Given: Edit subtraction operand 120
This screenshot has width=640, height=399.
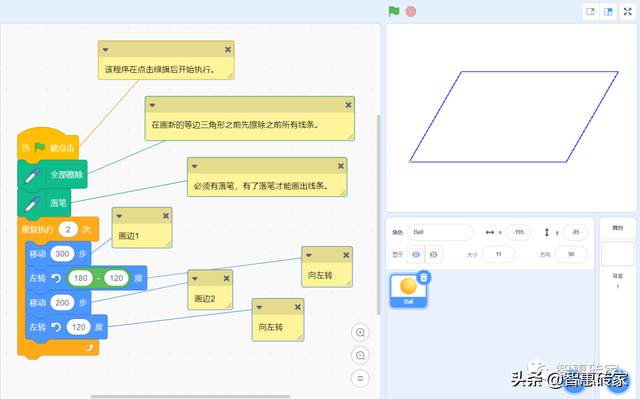Looking at the screenshot, I should coord(116,278).
